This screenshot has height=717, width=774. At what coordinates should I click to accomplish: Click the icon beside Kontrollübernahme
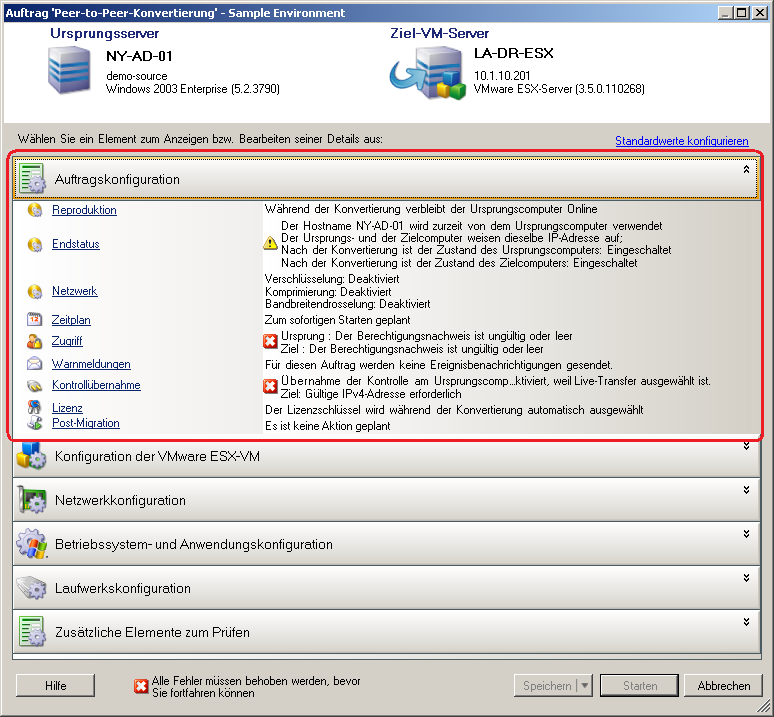pos(34,385)
